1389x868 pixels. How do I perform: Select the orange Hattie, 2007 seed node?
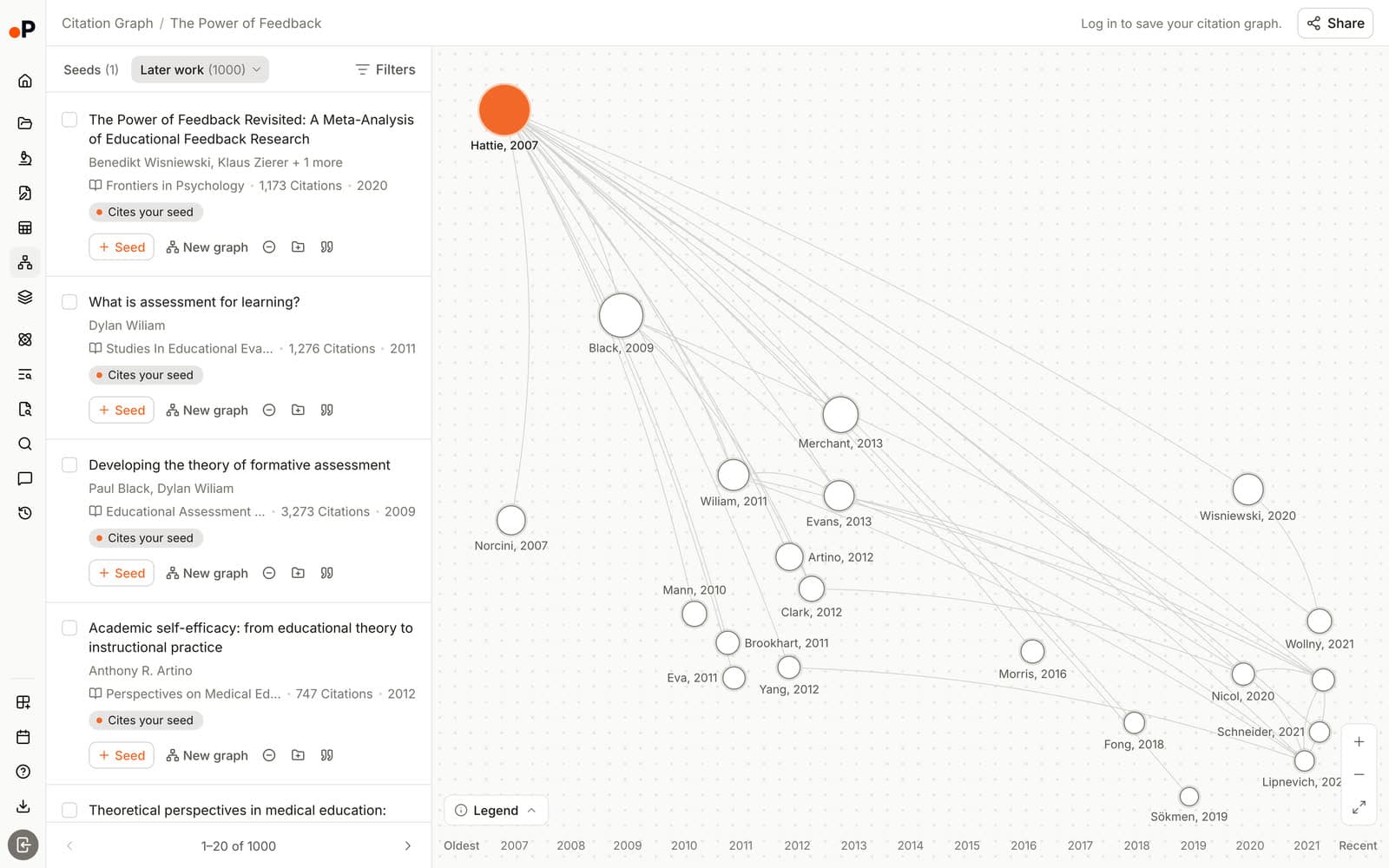point(504,110)
